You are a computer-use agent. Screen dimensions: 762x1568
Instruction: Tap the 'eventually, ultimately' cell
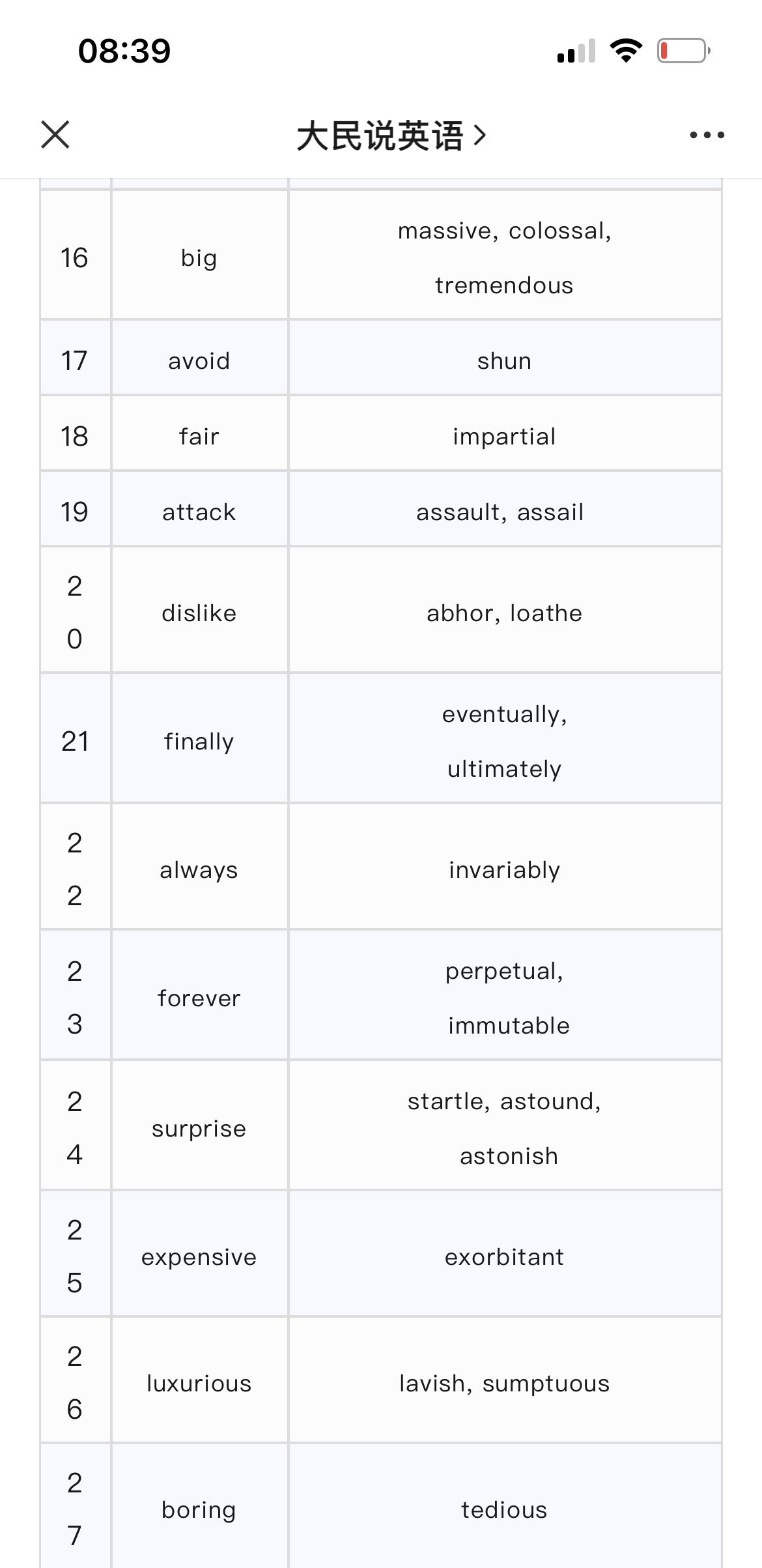coord(505,738)
